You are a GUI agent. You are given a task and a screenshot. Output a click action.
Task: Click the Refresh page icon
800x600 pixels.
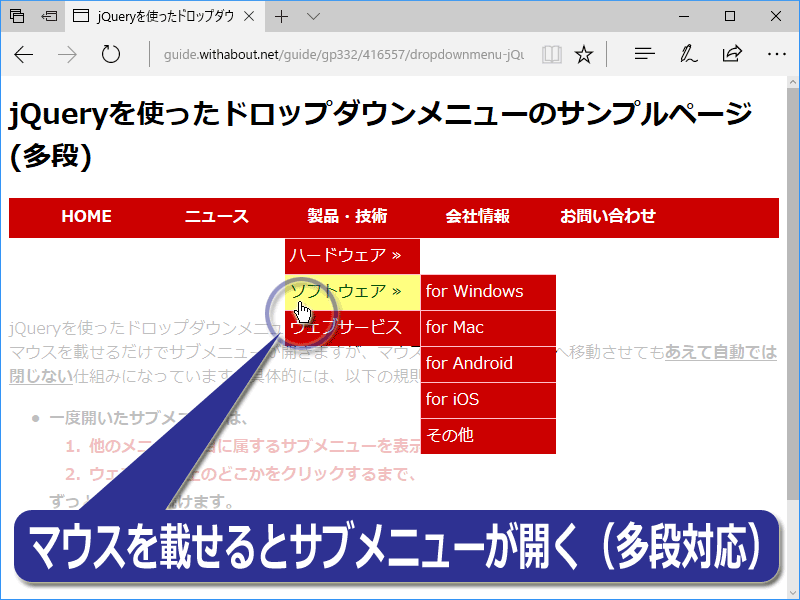[111, 54]
